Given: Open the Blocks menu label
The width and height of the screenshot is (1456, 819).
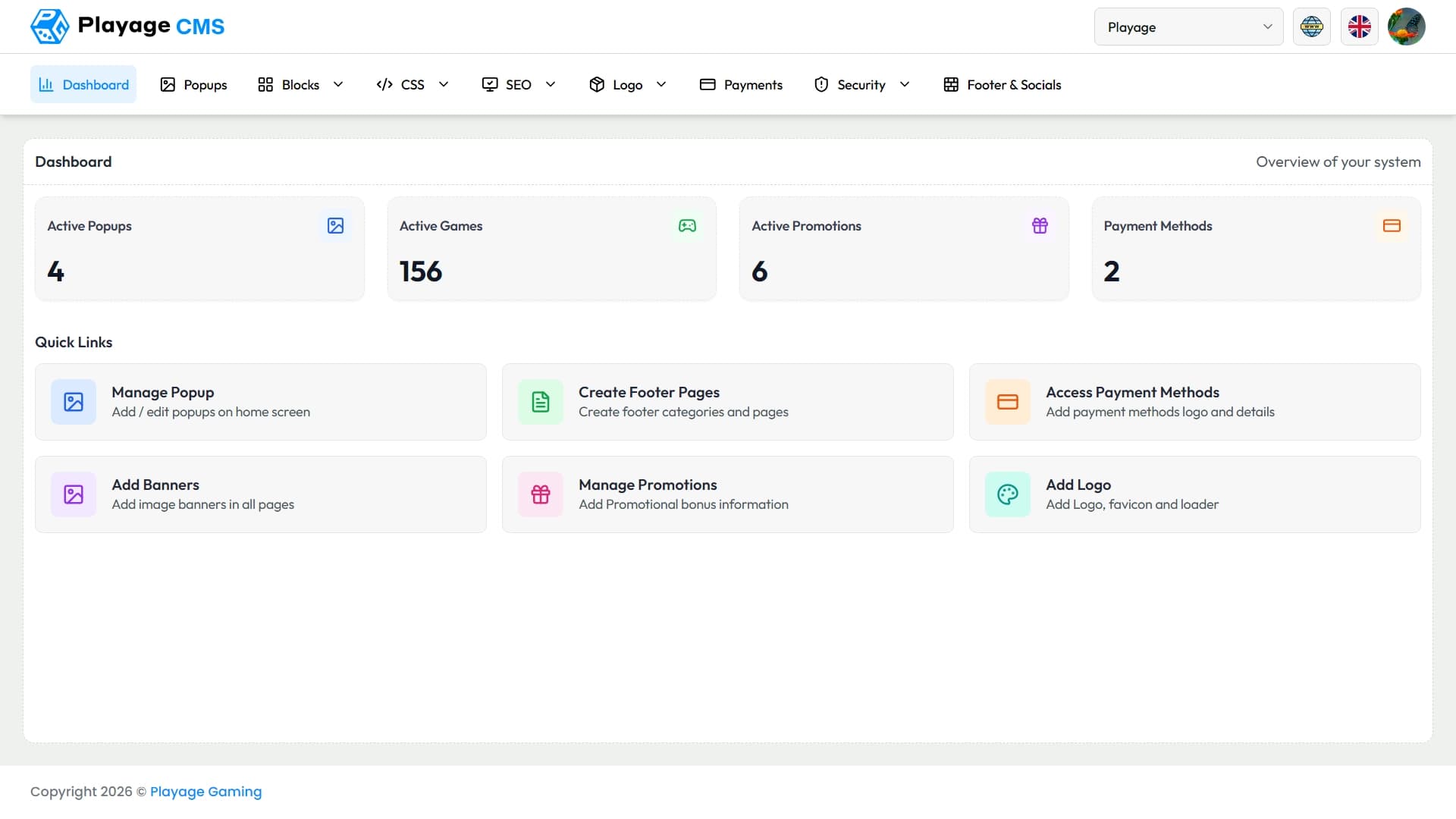Looking at the screenshot, I should point(300,85).
